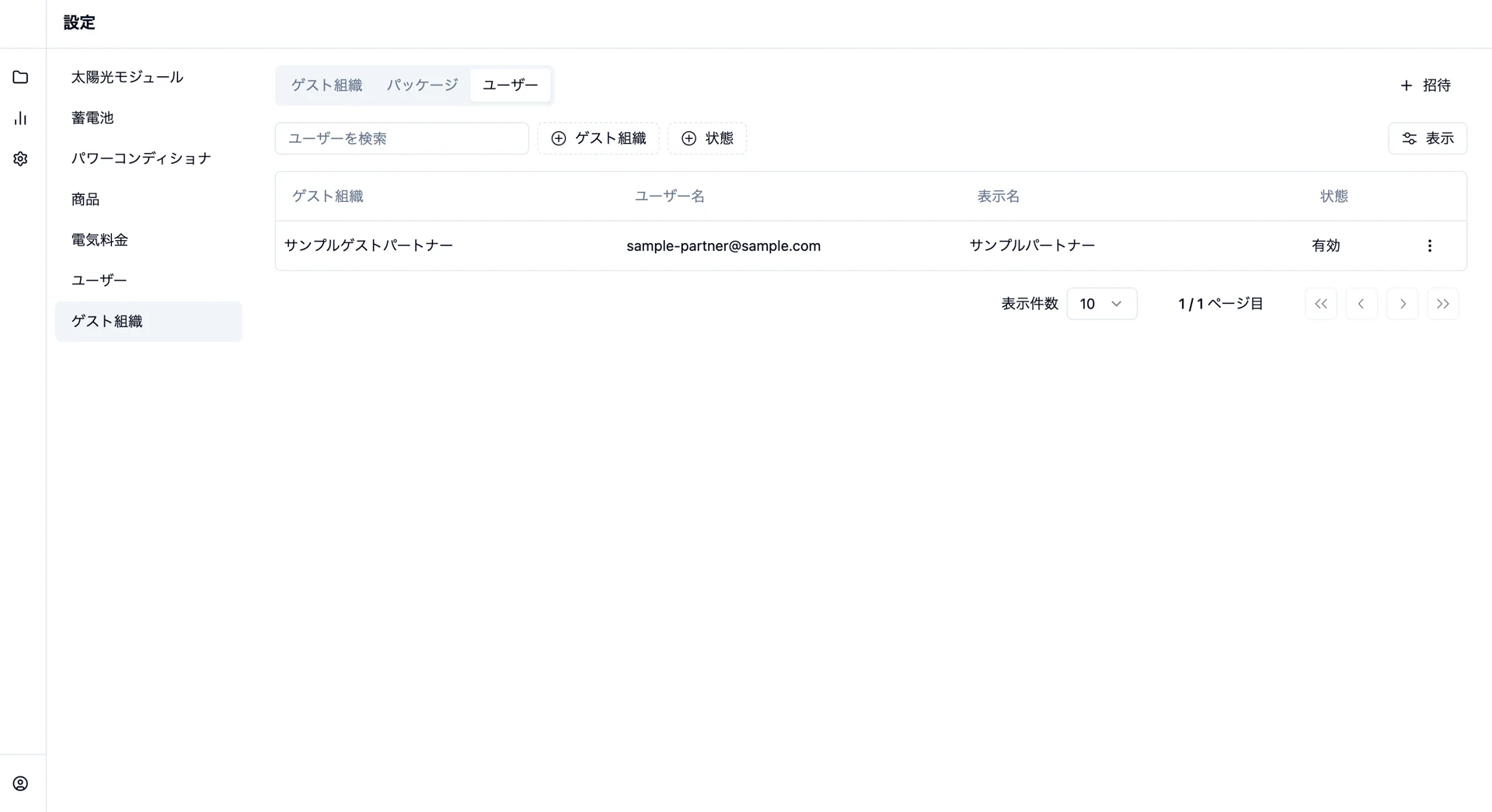
Task: Select ゲスト組織 in settings sidebar
Action: click(148, 322)
